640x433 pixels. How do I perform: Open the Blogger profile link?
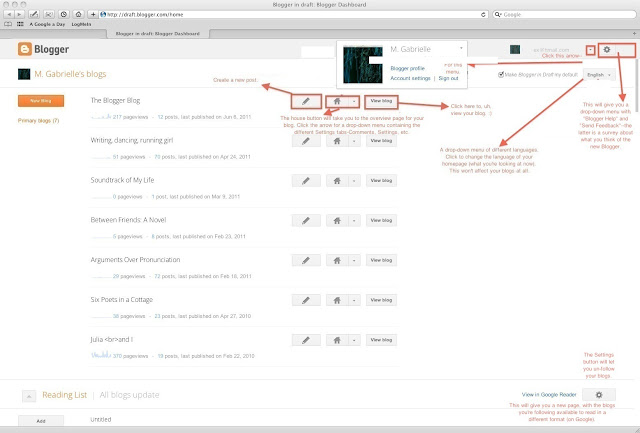[407, 69]
